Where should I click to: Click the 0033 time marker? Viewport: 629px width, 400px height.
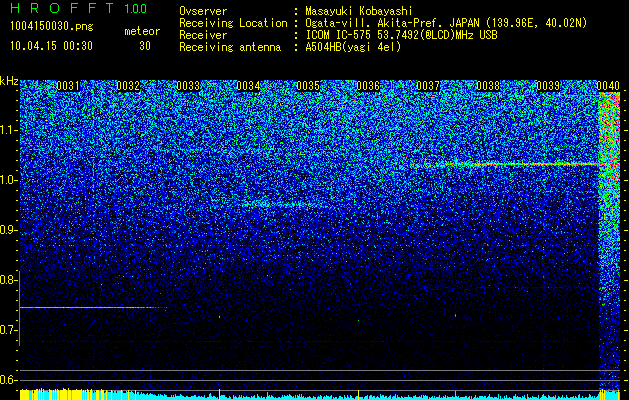[x=188, y=86]
